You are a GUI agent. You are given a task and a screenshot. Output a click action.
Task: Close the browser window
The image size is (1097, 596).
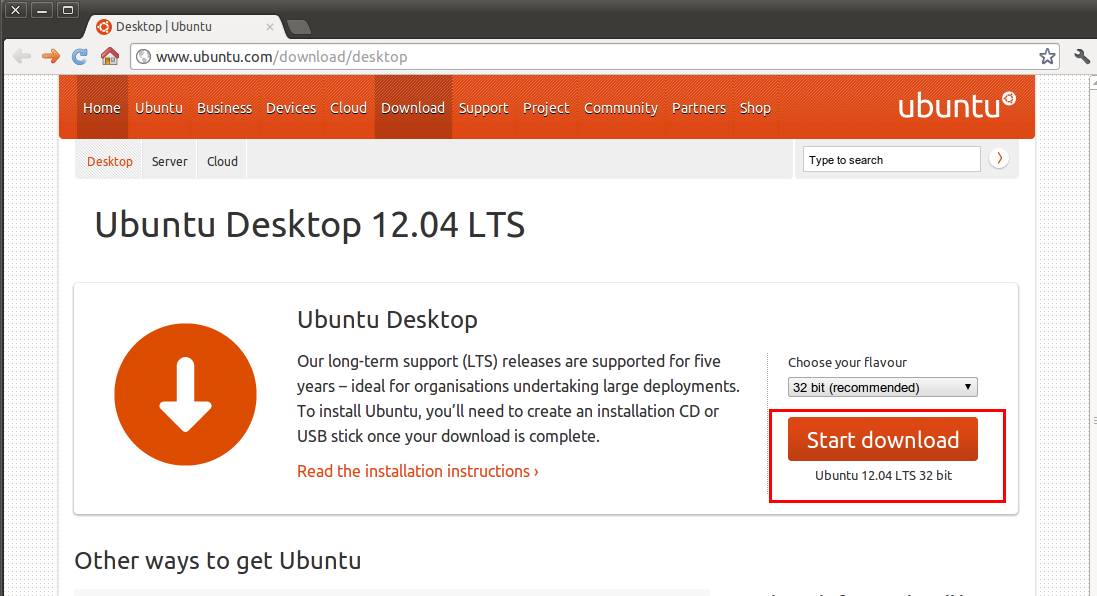[15, 10]
